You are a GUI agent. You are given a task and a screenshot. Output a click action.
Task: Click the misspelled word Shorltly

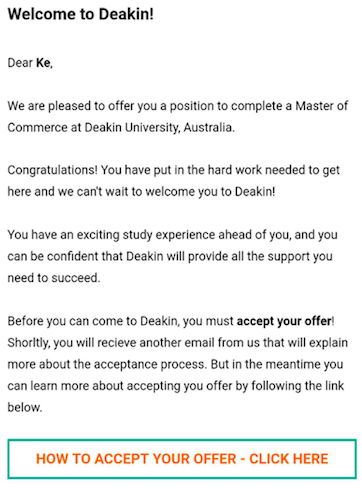point(28,343)
